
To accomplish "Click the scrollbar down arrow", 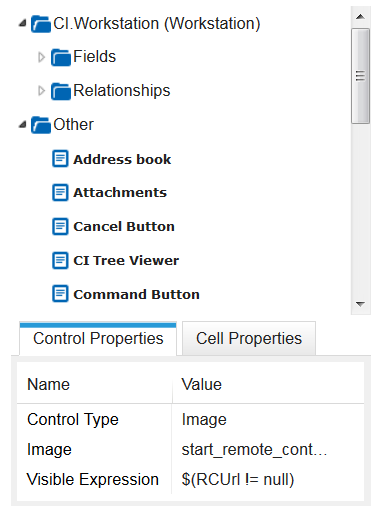I will pos(360,304).
